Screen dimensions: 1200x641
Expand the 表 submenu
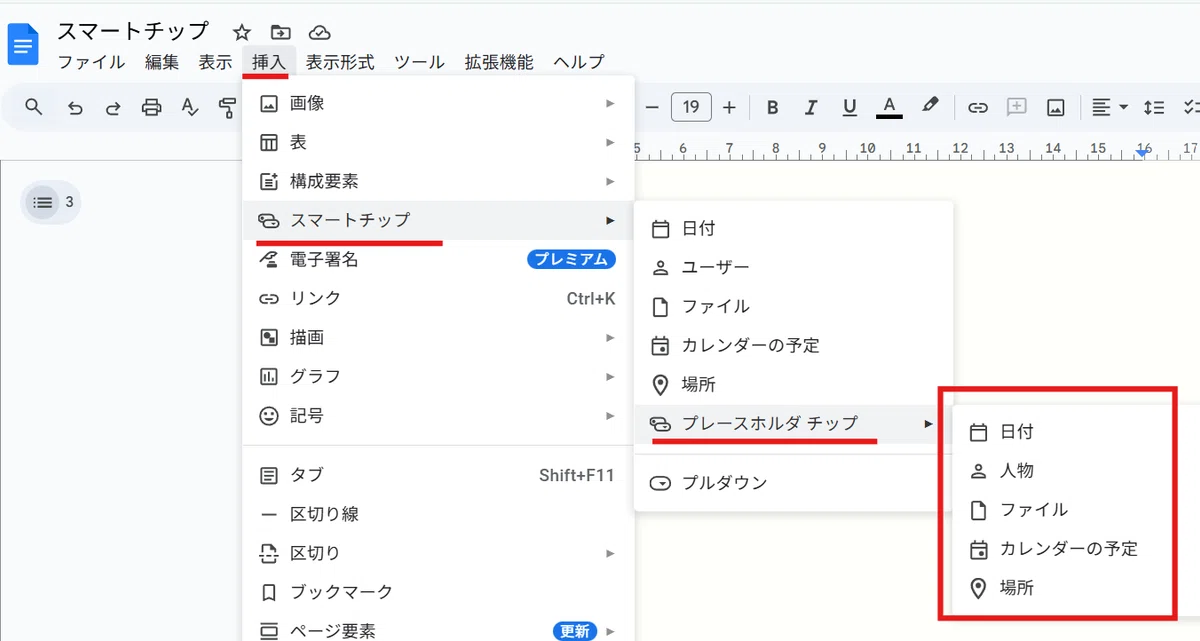[x=438, y=143]
